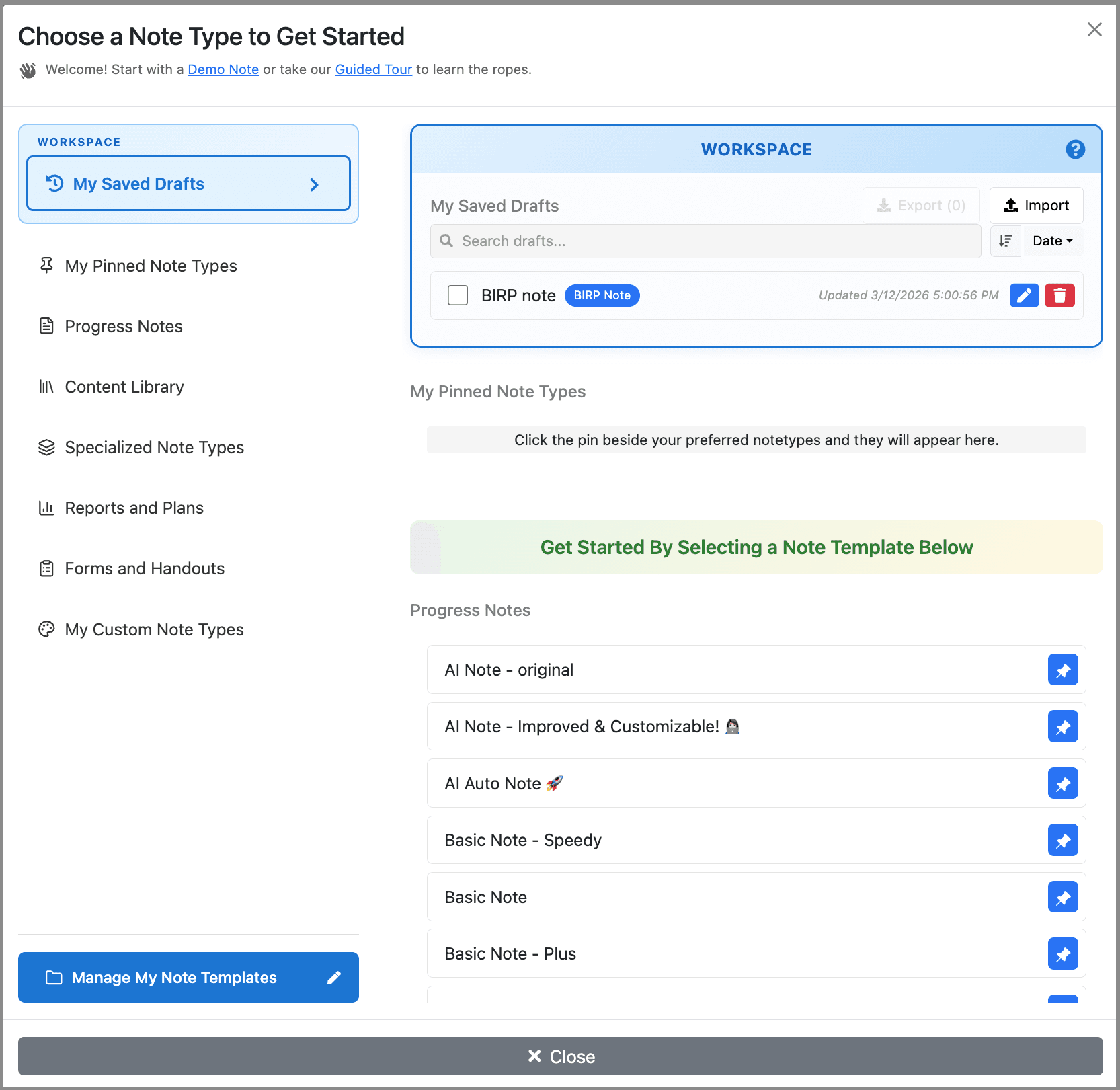
Task: Click the pencil icon on Manage My Note Templates
Action: click(334, 978)
